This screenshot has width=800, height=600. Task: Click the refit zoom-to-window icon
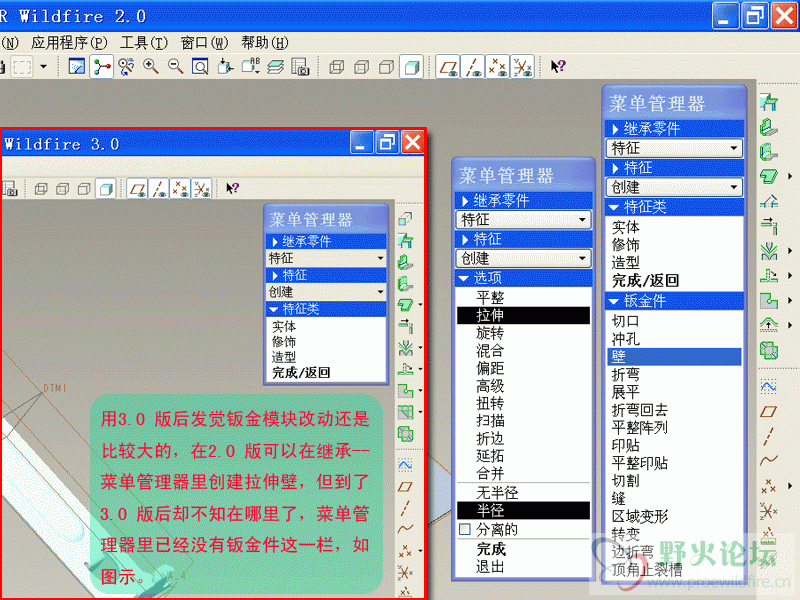coord(200,66)
